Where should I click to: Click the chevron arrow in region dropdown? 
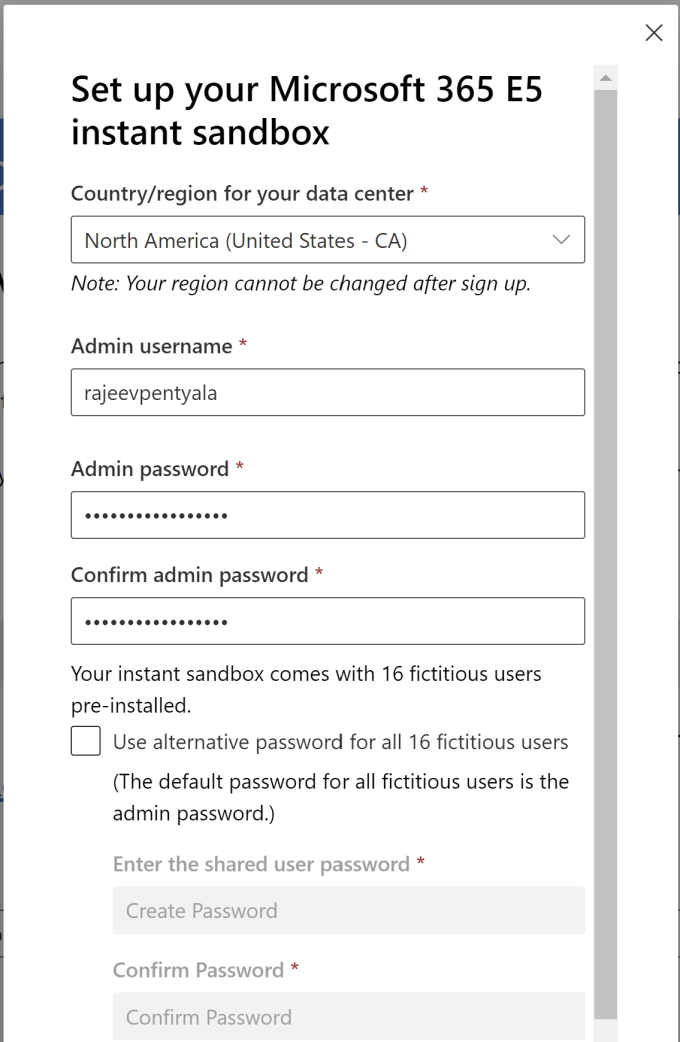tap(561, 240)
